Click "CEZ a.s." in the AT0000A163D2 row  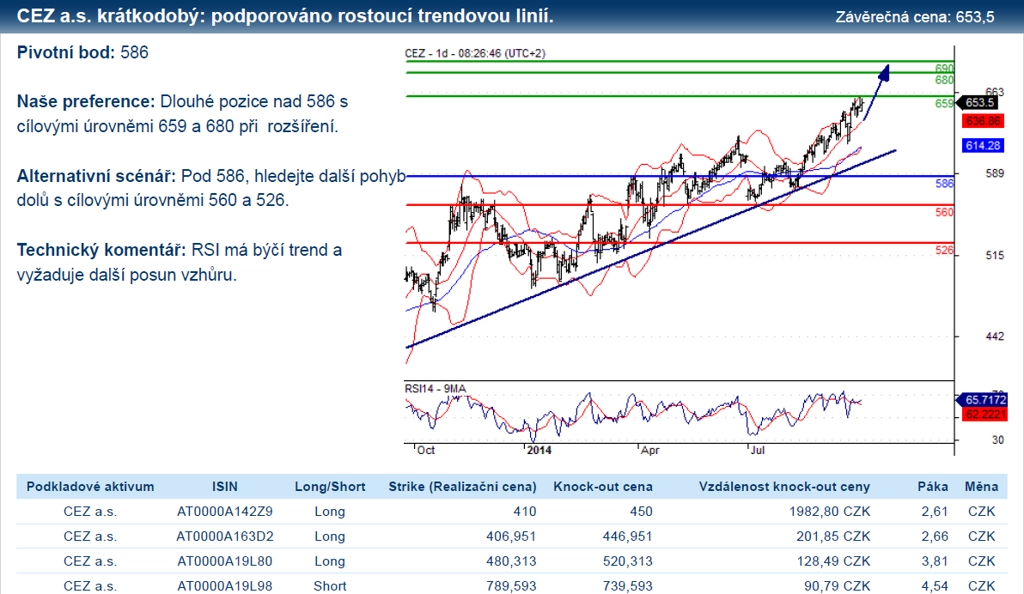(90, 536)
